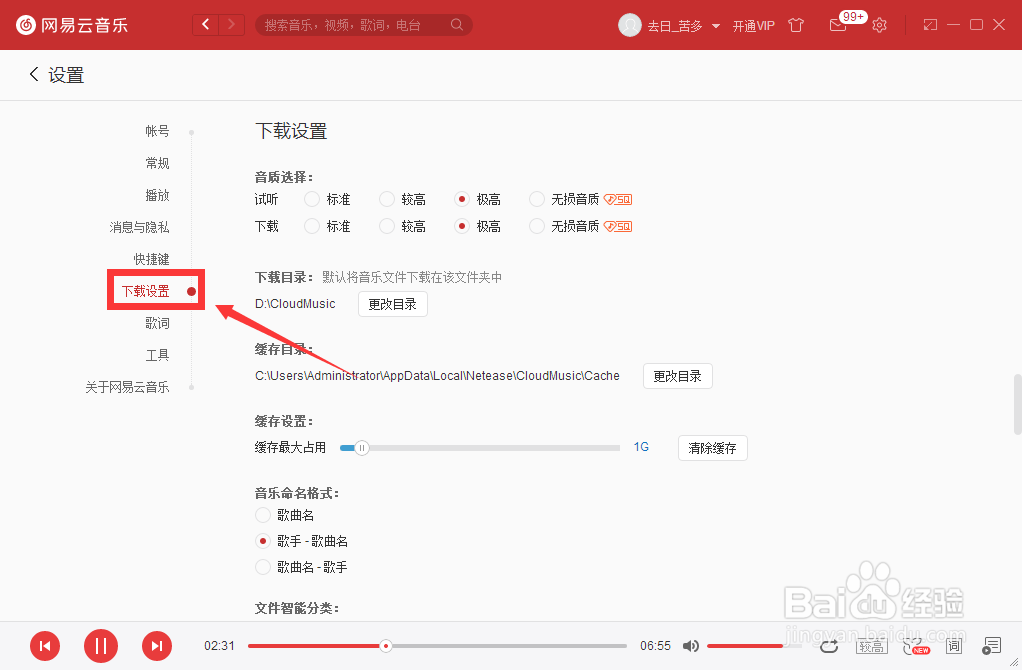Click the lyrics 词 icon
The width and height of the screenshot is (1022, 670).
[x=953, y=646]
